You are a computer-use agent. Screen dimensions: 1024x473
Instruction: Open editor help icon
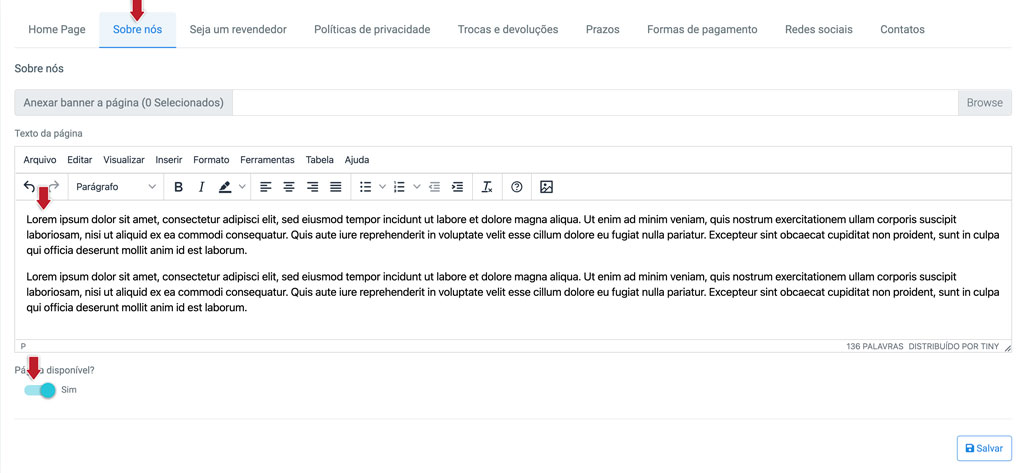click(x=517, y=187)
